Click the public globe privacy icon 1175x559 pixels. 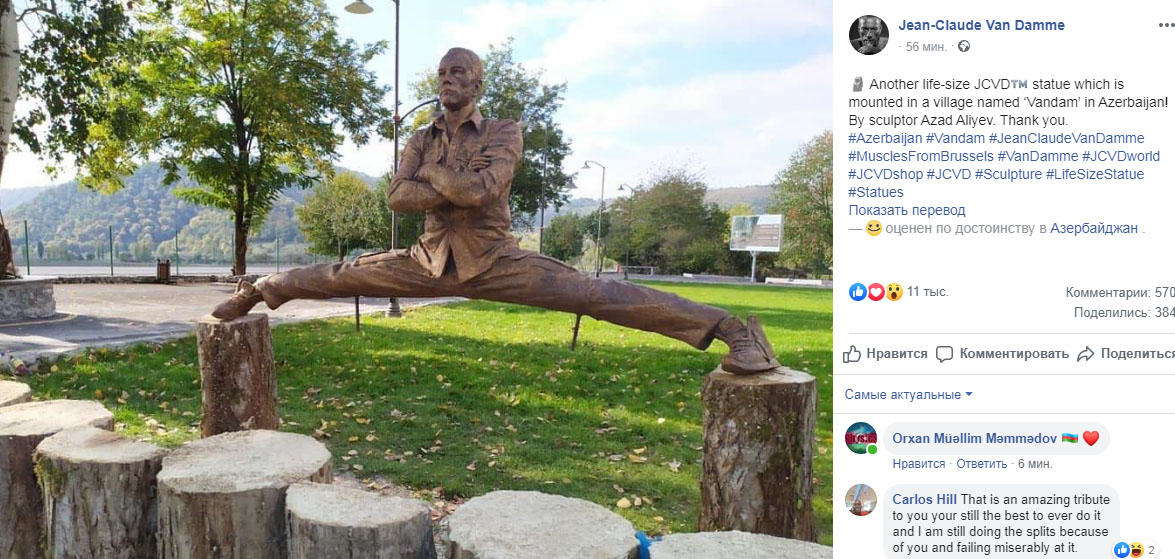pos(964,46)
